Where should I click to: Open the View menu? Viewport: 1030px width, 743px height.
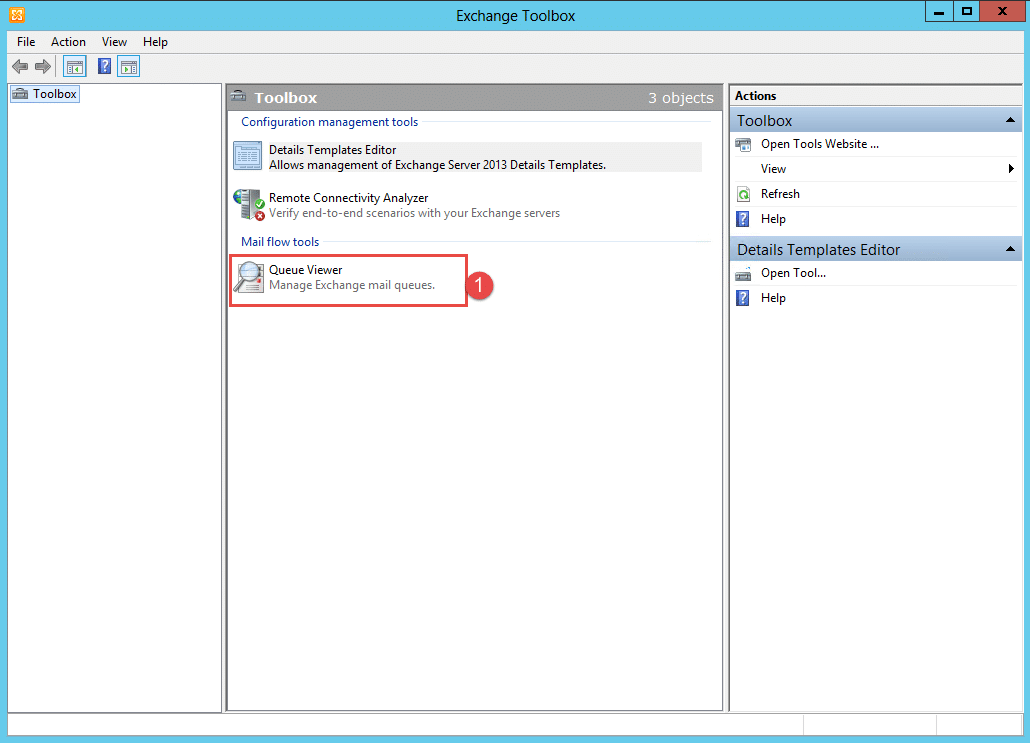click(114, 41)
